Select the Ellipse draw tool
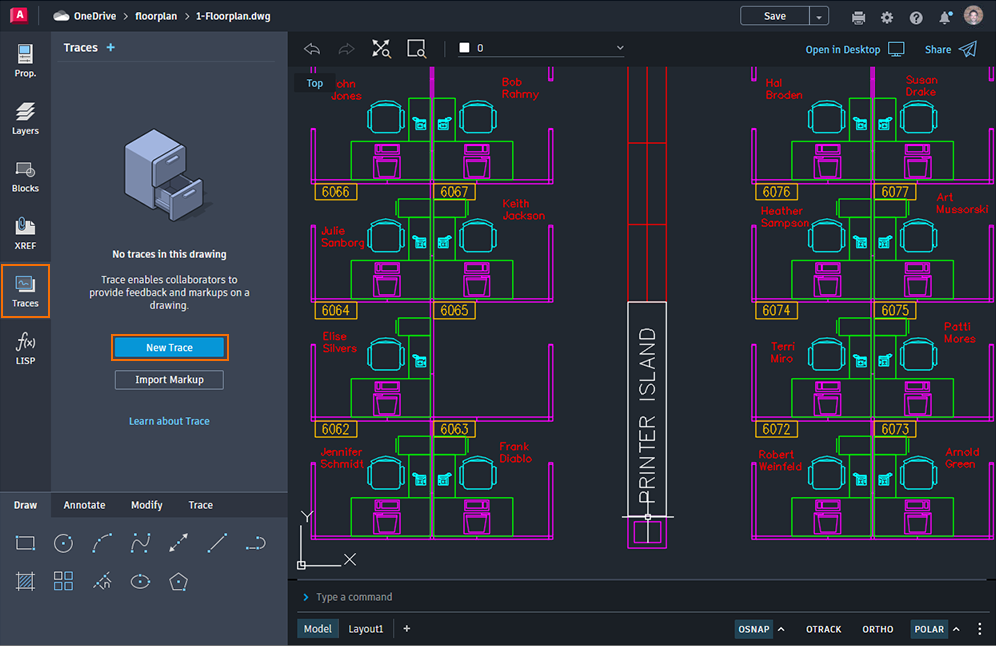This screenshot has height=646, width=996. coord(140,581)
